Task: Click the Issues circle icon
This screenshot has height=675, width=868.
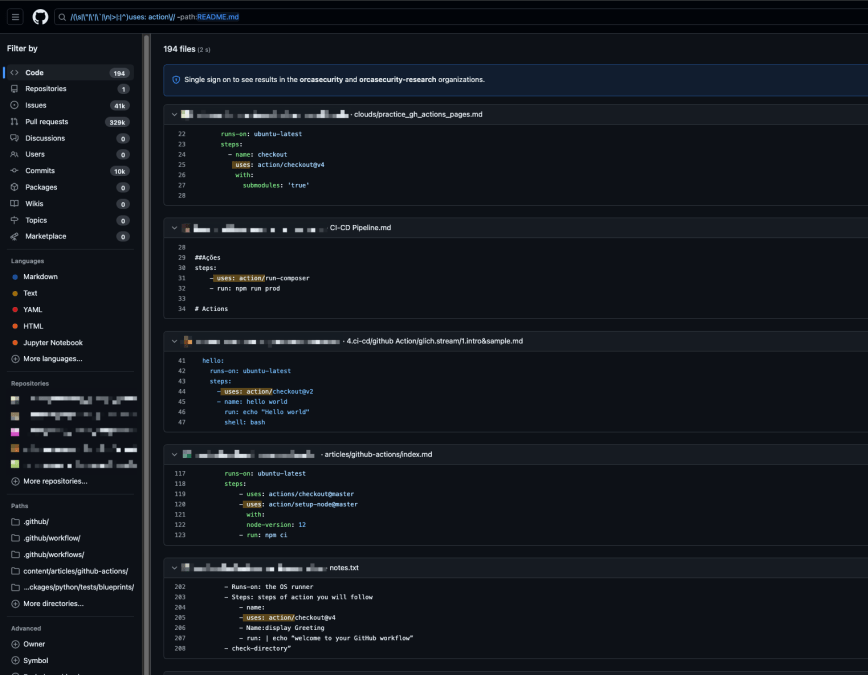Action: (14, 105)
